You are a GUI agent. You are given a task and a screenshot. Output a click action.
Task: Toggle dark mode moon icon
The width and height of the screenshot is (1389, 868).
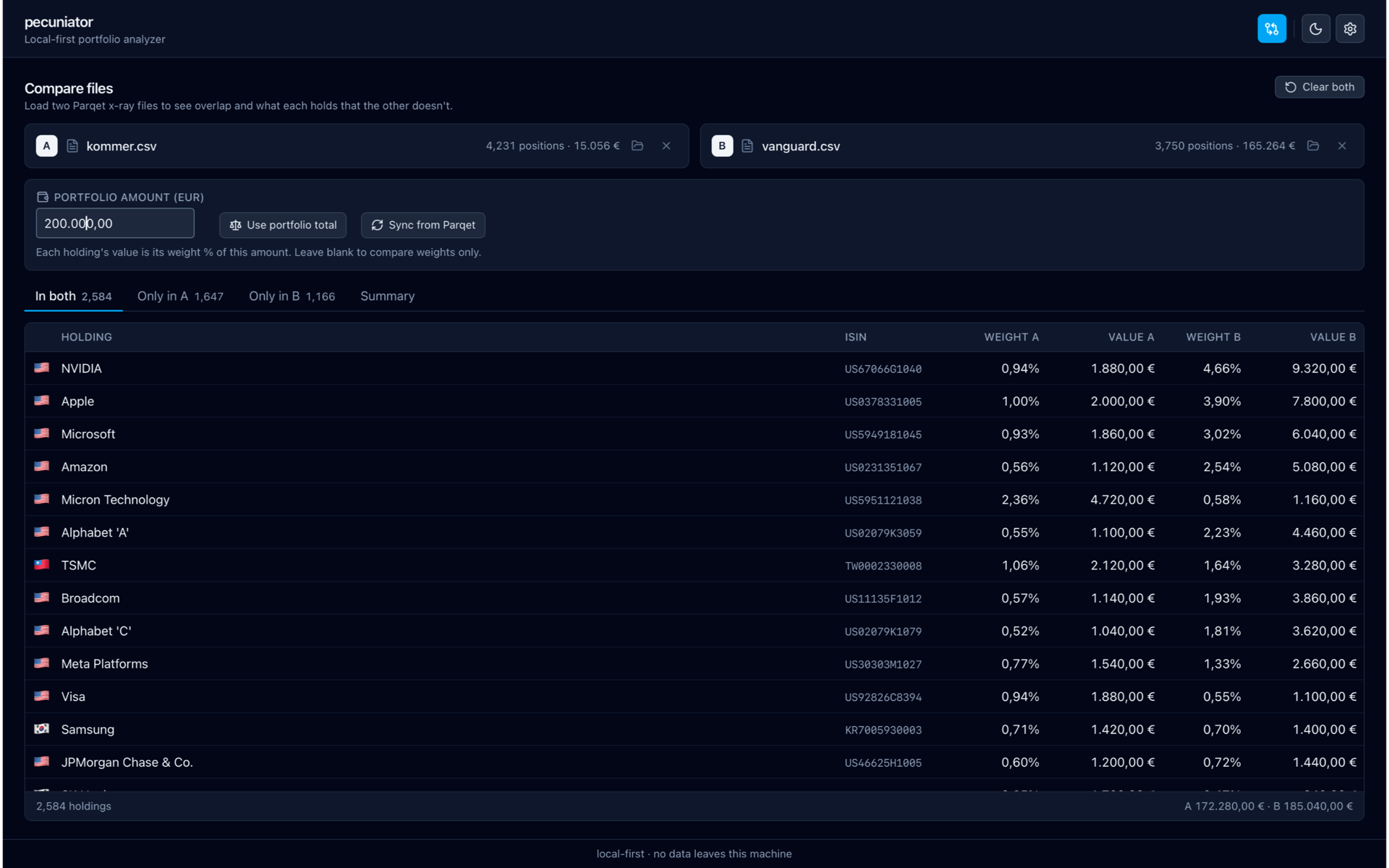point(1315,29)
